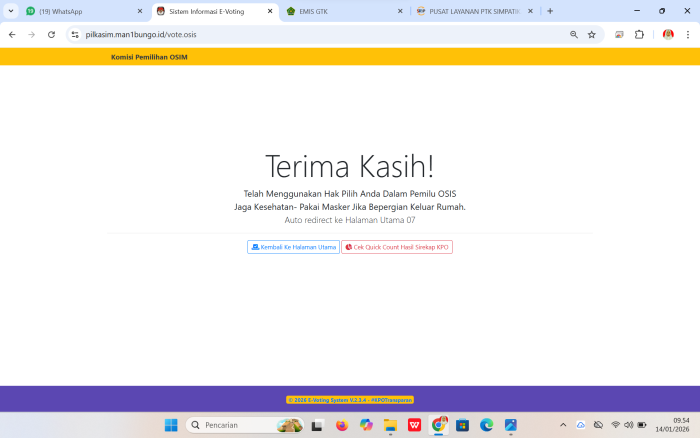Open Cek Quick Count Hasil Sirekap KPO

click(x=397, y=247)
